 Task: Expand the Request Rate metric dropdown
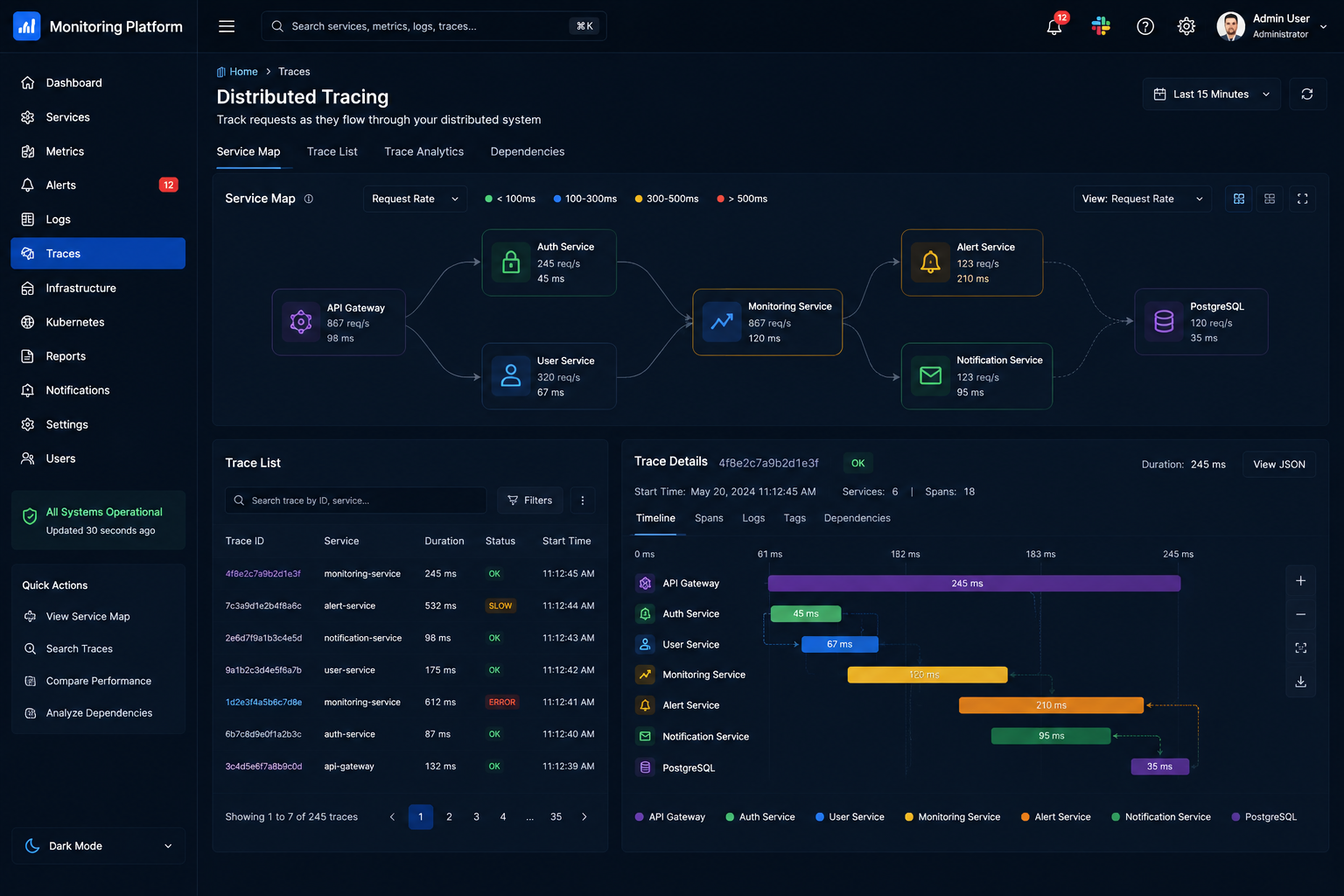coord(415,199)
